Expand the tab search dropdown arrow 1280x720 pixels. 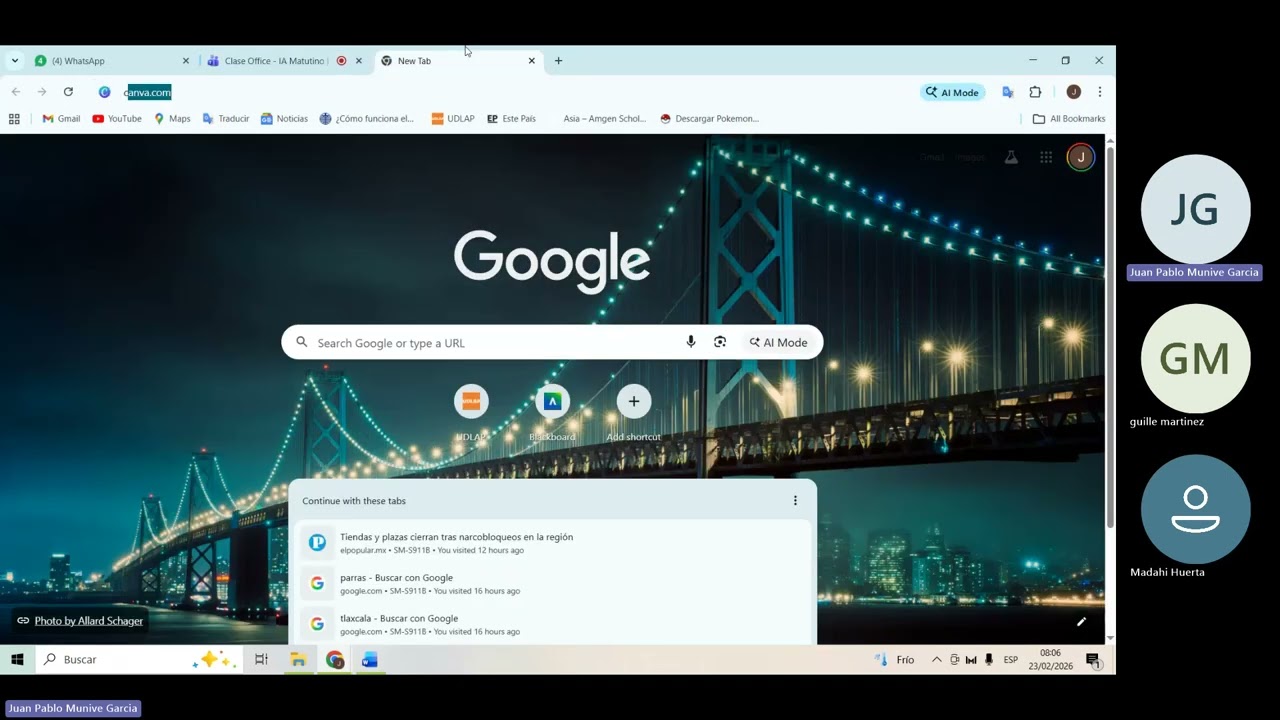click(15, 61)
